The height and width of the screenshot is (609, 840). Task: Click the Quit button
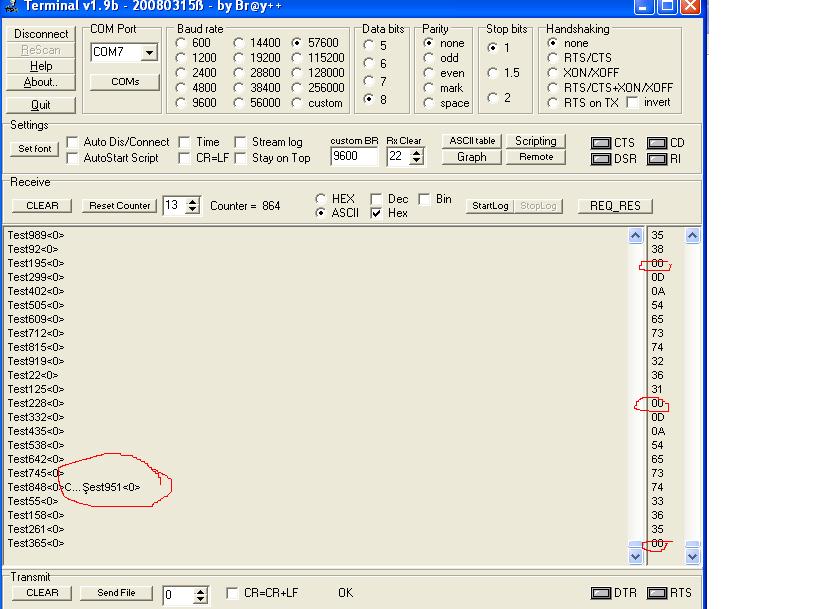[41, 105]
